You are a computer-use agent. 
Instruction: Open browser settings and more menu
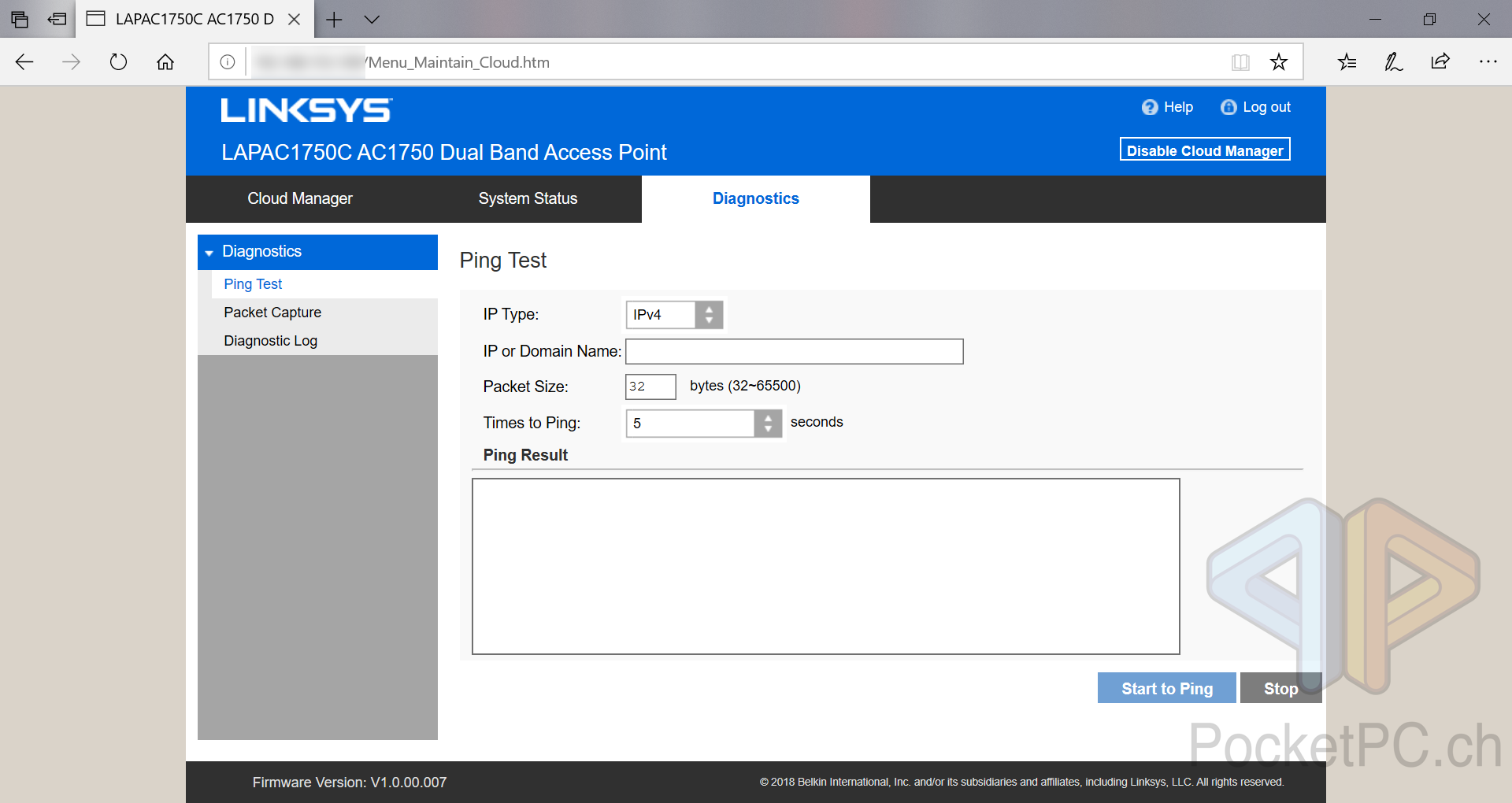1488,61
